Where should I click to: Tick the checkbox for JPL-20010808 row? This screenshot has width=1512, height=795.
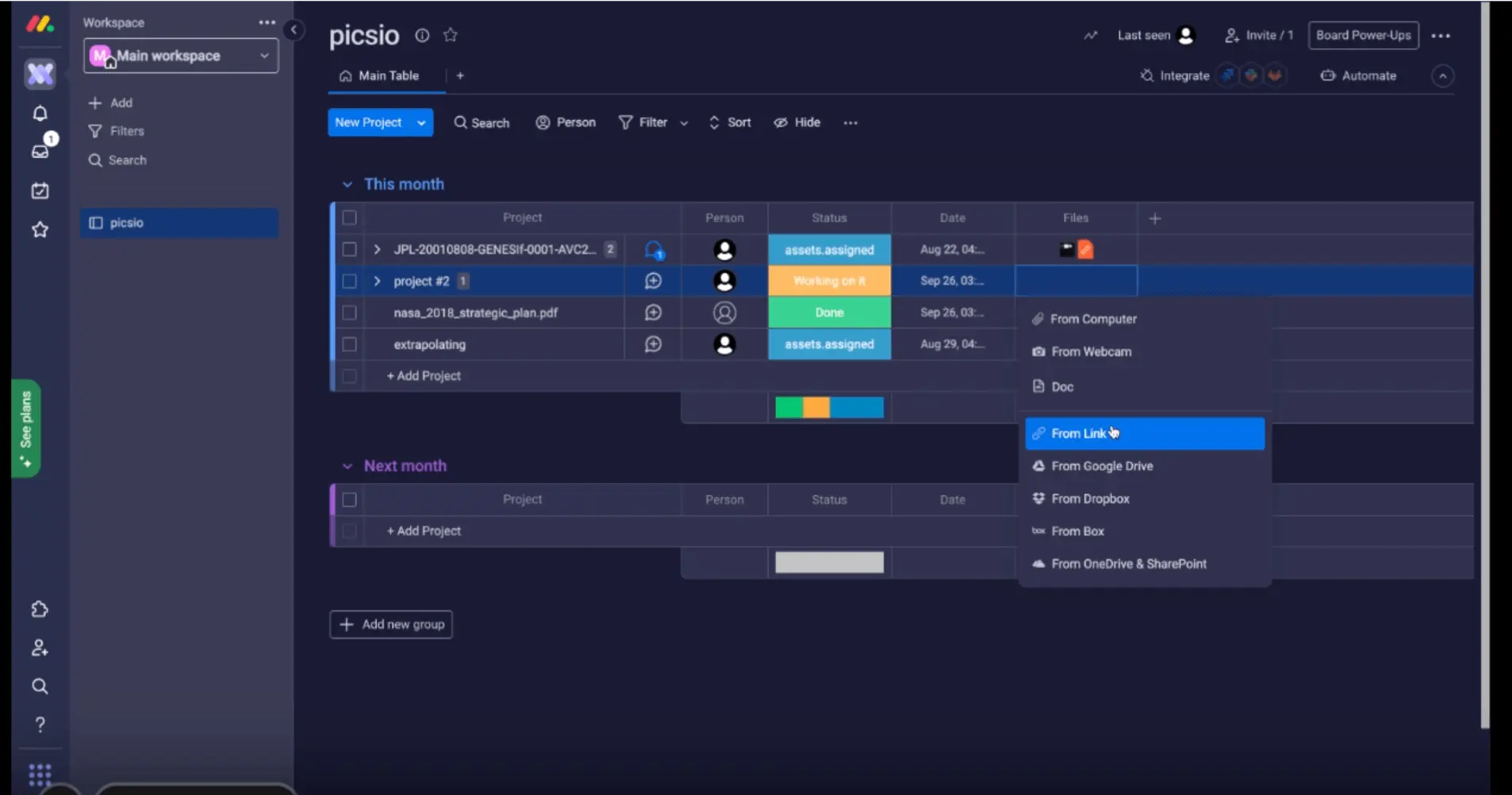349,249
